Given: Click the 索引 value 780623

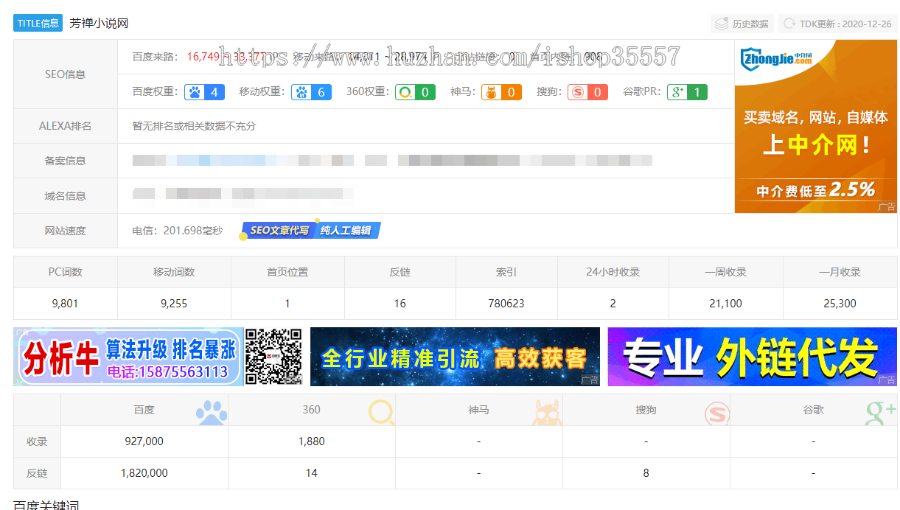Looking at the screenshot, I should 506,303.
